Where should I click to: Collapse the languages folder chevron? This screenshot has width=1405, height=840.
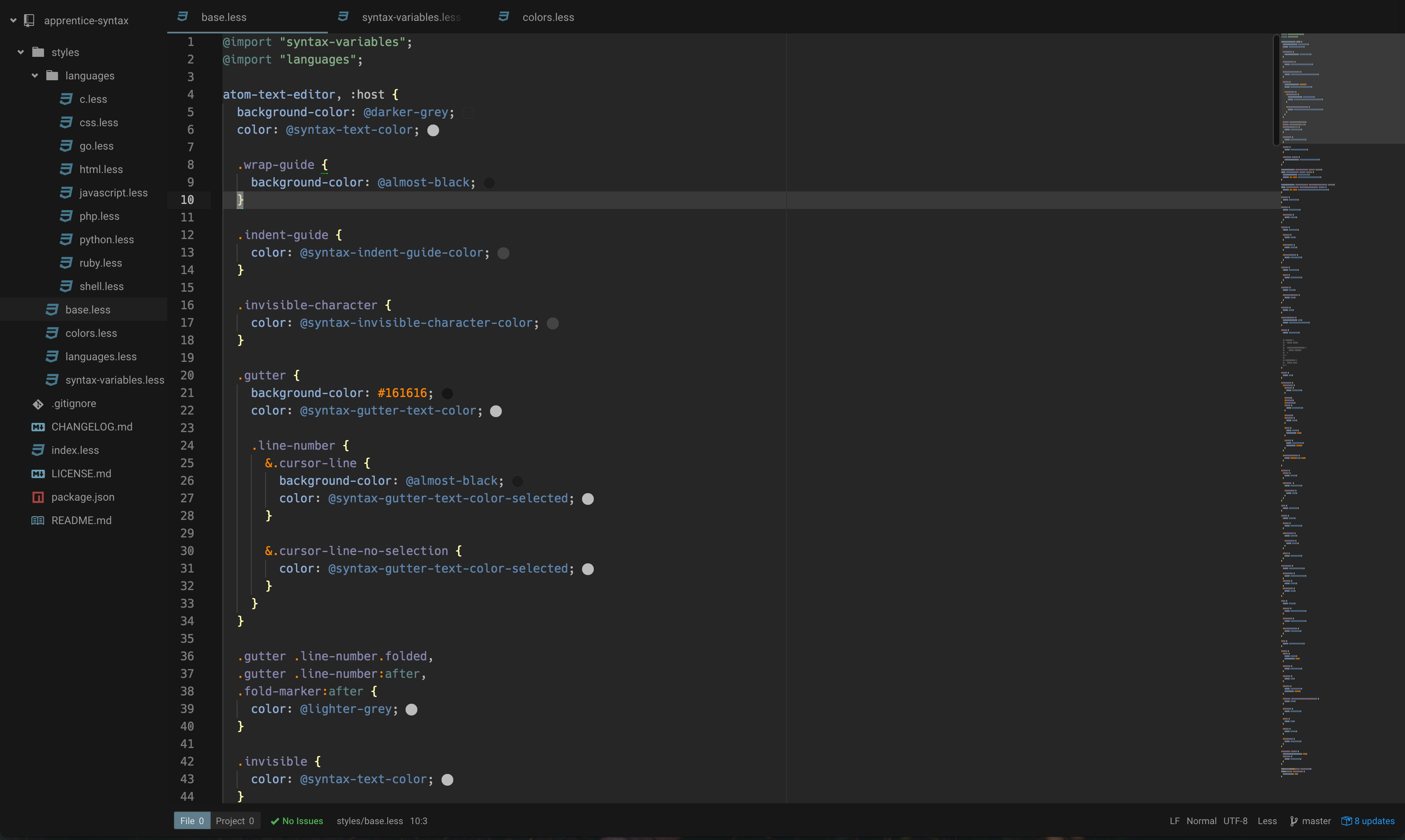(x=35, y=76)
